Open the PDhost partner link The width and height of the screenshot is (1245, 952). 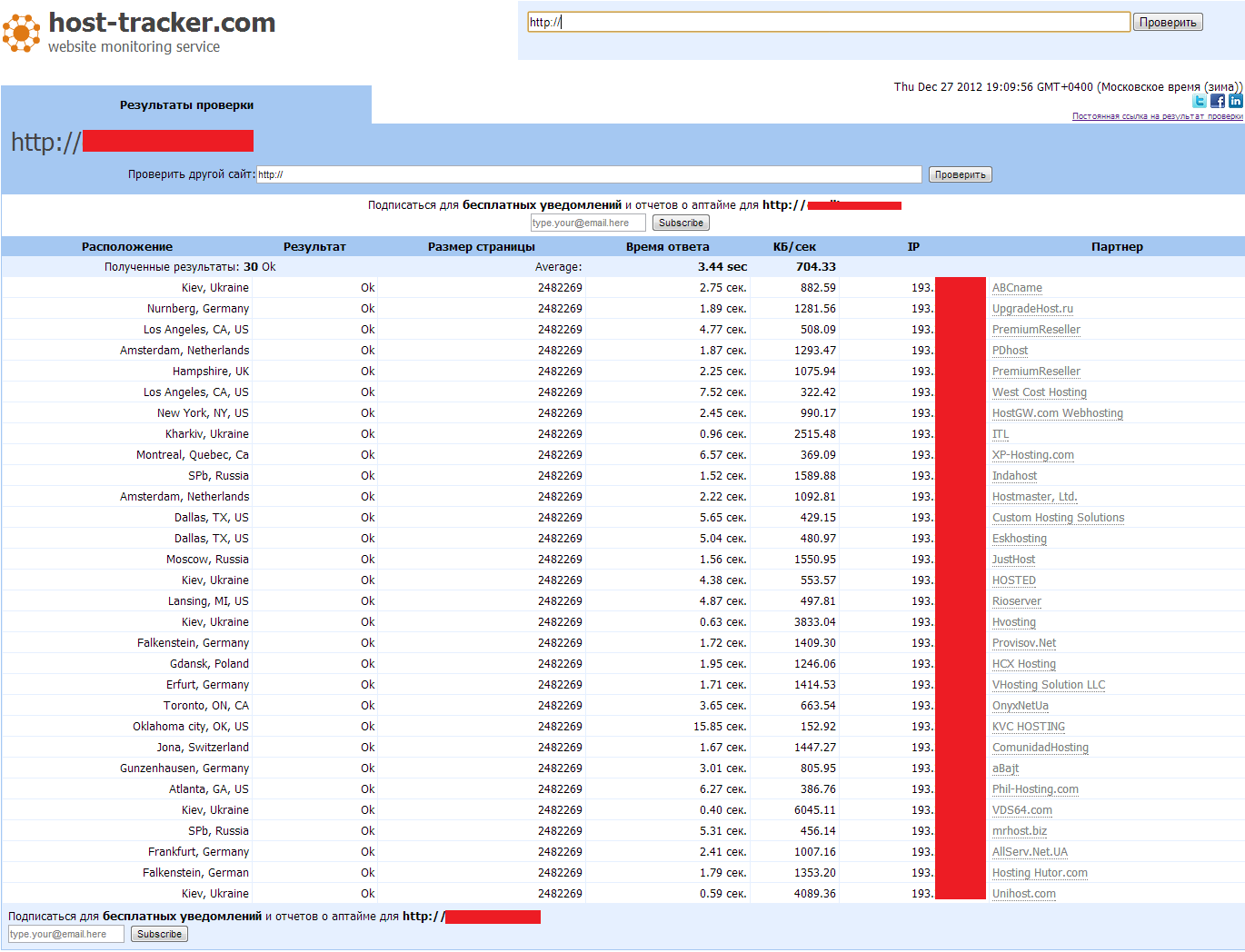(x=1011, y=351)
